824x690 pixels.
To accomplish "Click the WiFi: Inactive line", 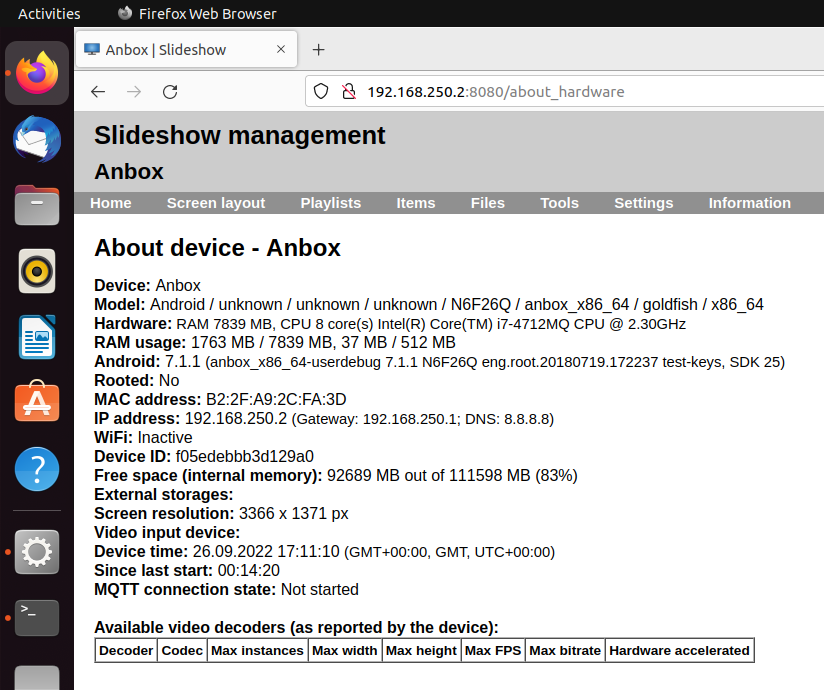I will pos(143,437).
